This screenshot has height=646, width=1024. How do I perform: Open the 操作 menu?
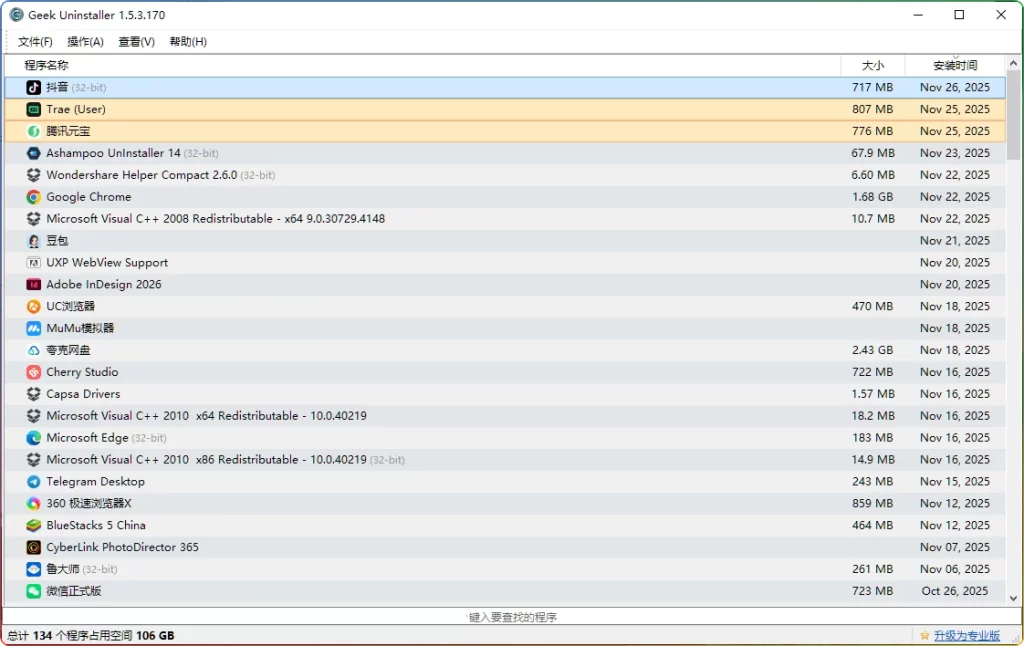click(86, 41)
